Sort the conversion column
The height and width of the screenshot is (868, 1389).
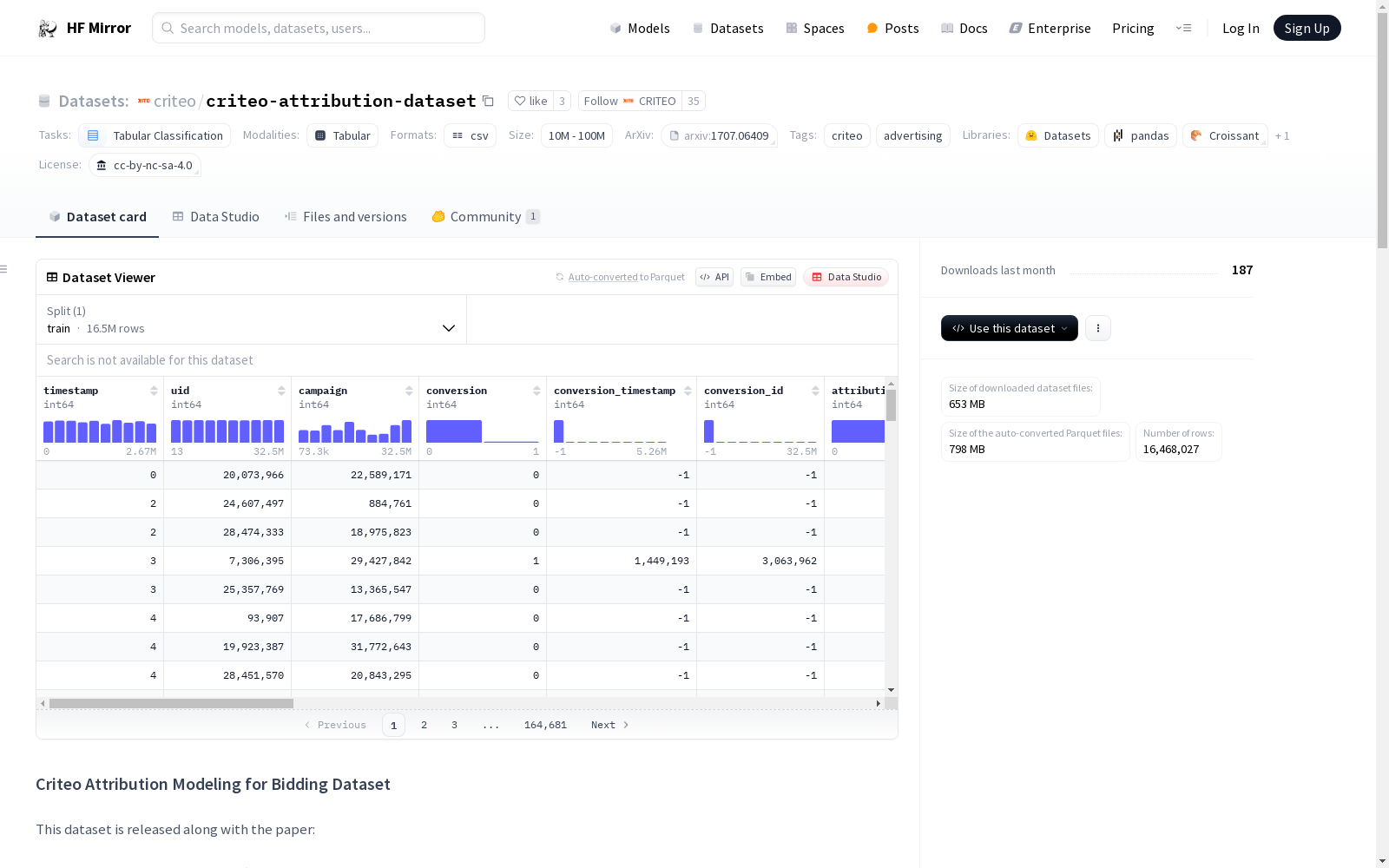[537, 391]
